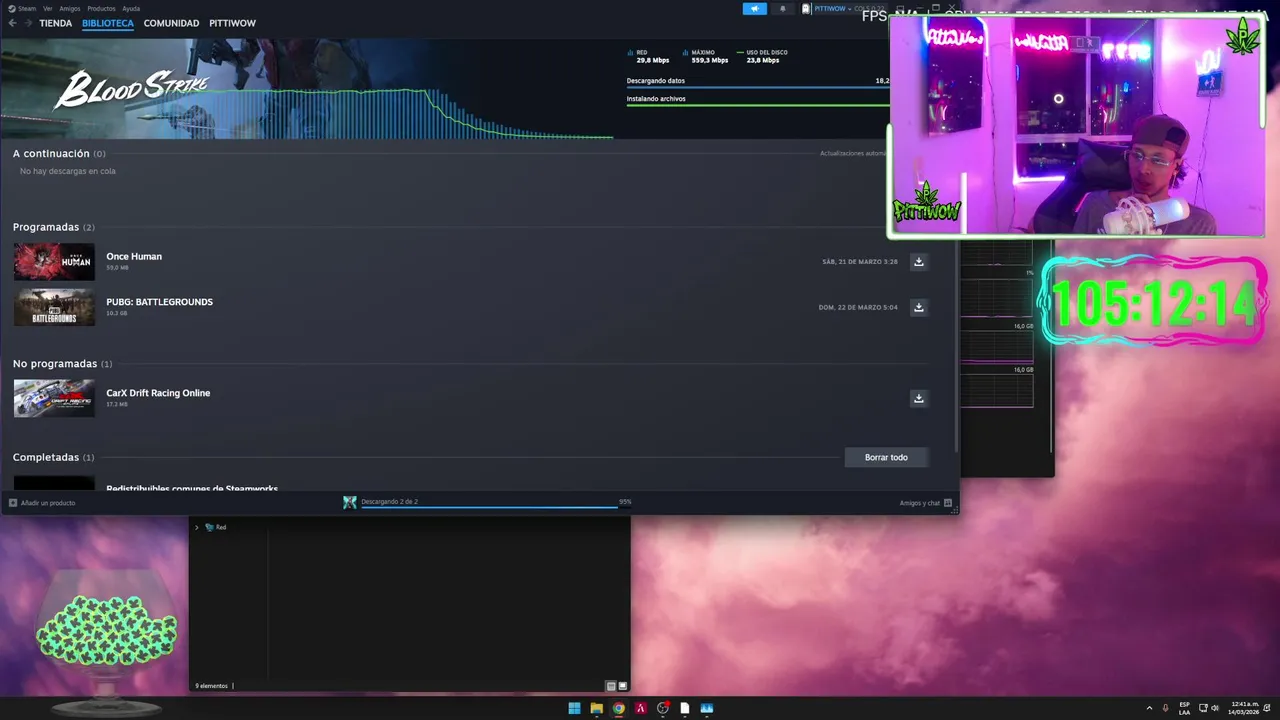
Task: Click Blood Strike icon in download status bar
Action: 349,502
